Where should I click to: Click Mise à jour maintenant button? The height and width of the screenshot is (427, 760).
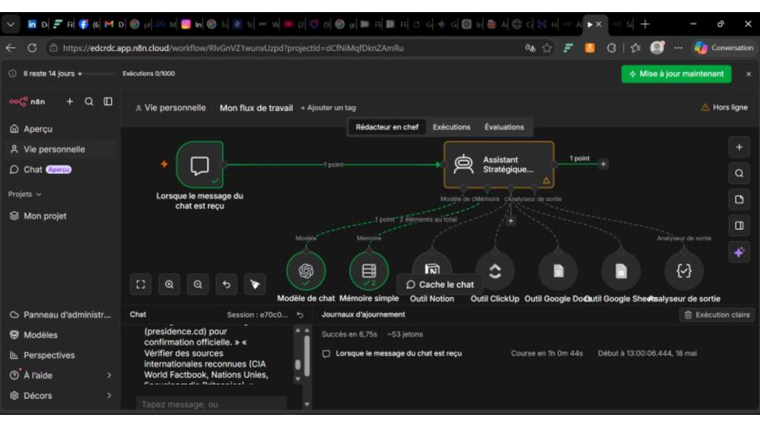(x=676, y=74)
